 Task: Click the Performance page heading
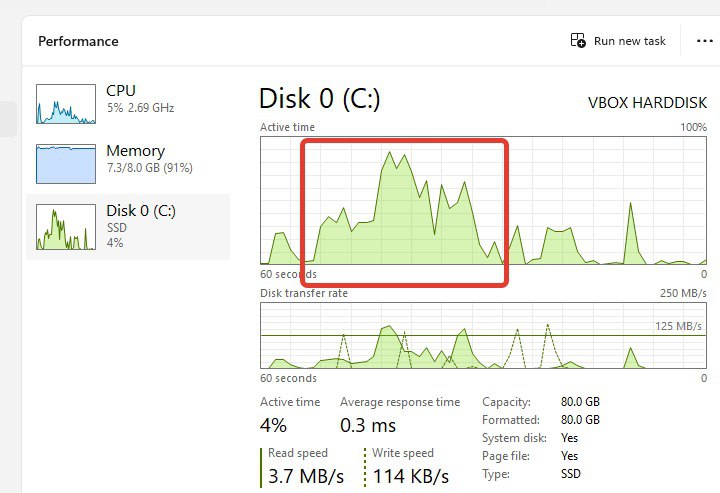[x=78, y=41]
